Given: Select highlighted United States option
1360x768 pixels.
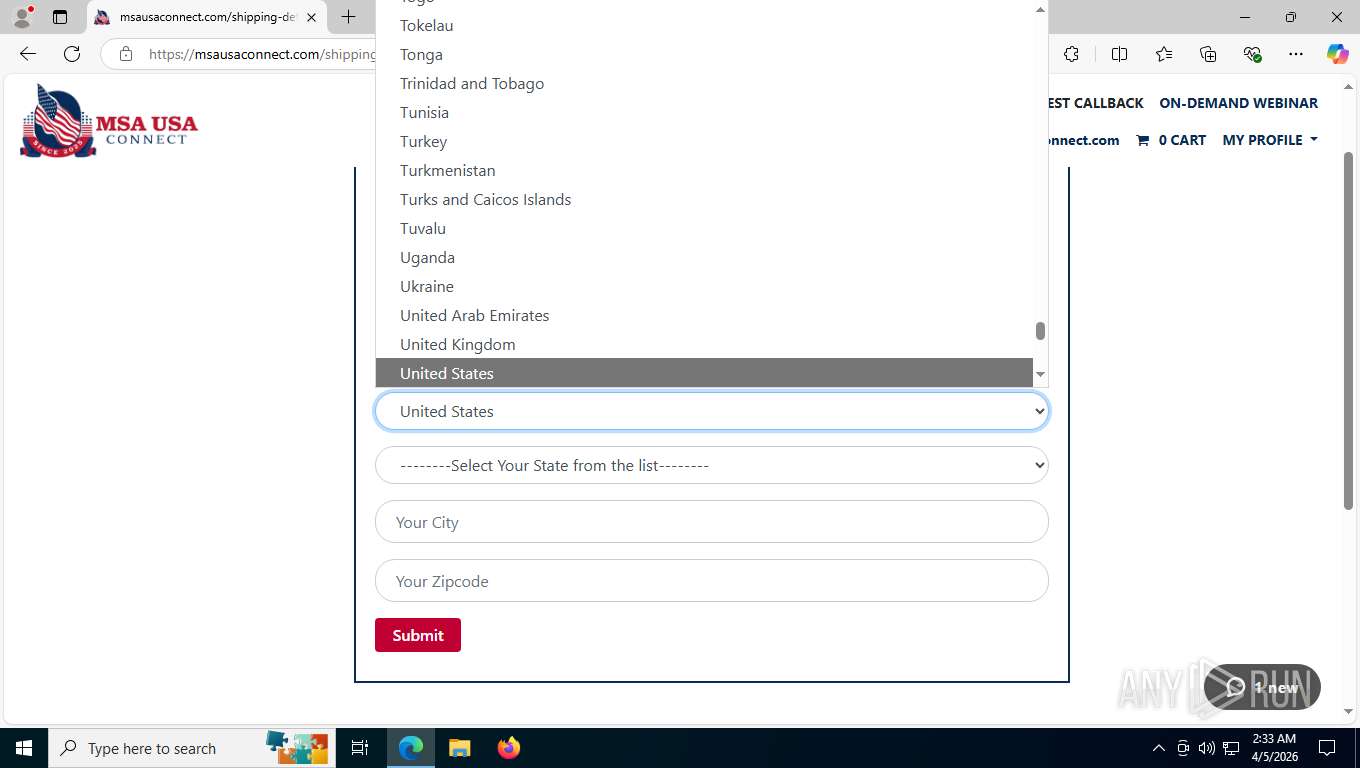Looking at the screenshot, I should [x=704, y=373].
